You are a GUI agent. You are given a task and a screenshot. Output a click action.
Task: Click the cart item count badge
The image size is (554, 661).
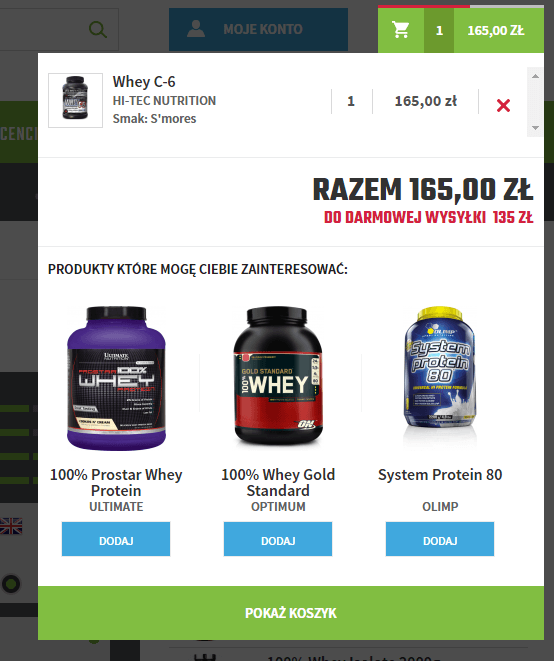click(x=439, y=30)
